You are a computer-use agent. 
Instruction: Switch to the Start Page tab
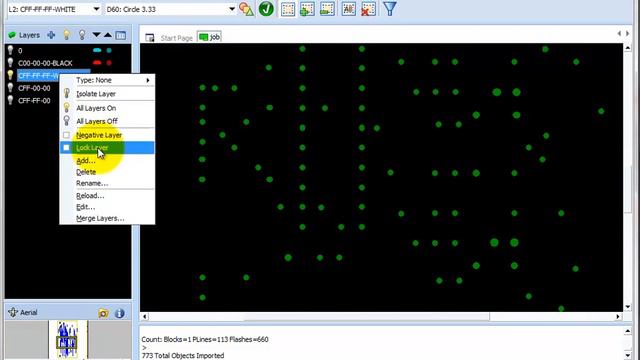(x=176, y=38)
